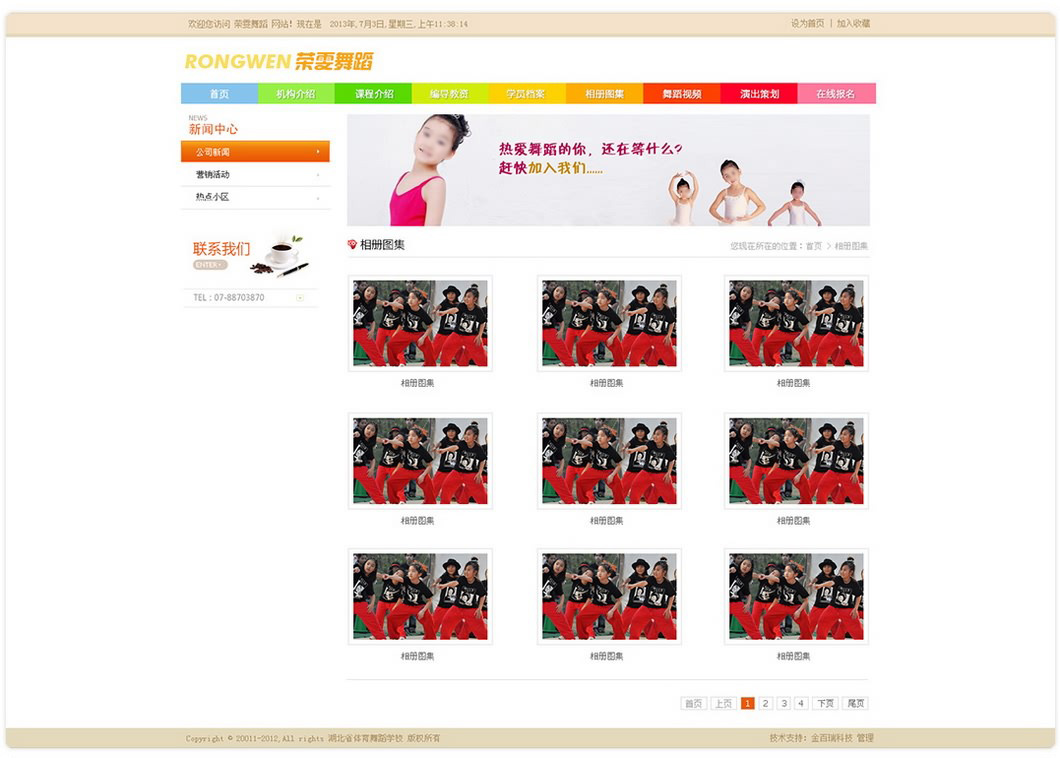This screenshot has height=758, width=1060.
Task: Go to page 4 in pagination
Action: pyautogui.click(x=800, y=703)
